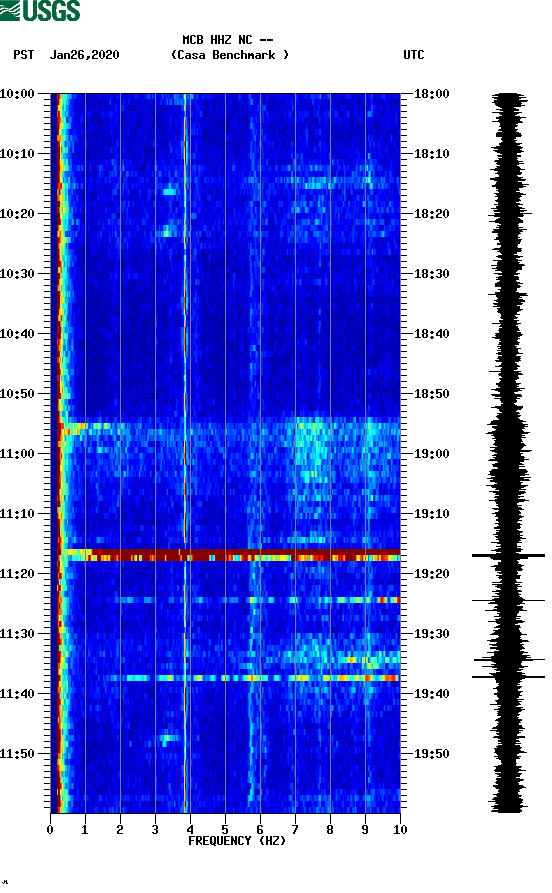
Task: Click the '11:20' PST time label
Action: click(17, 574)
